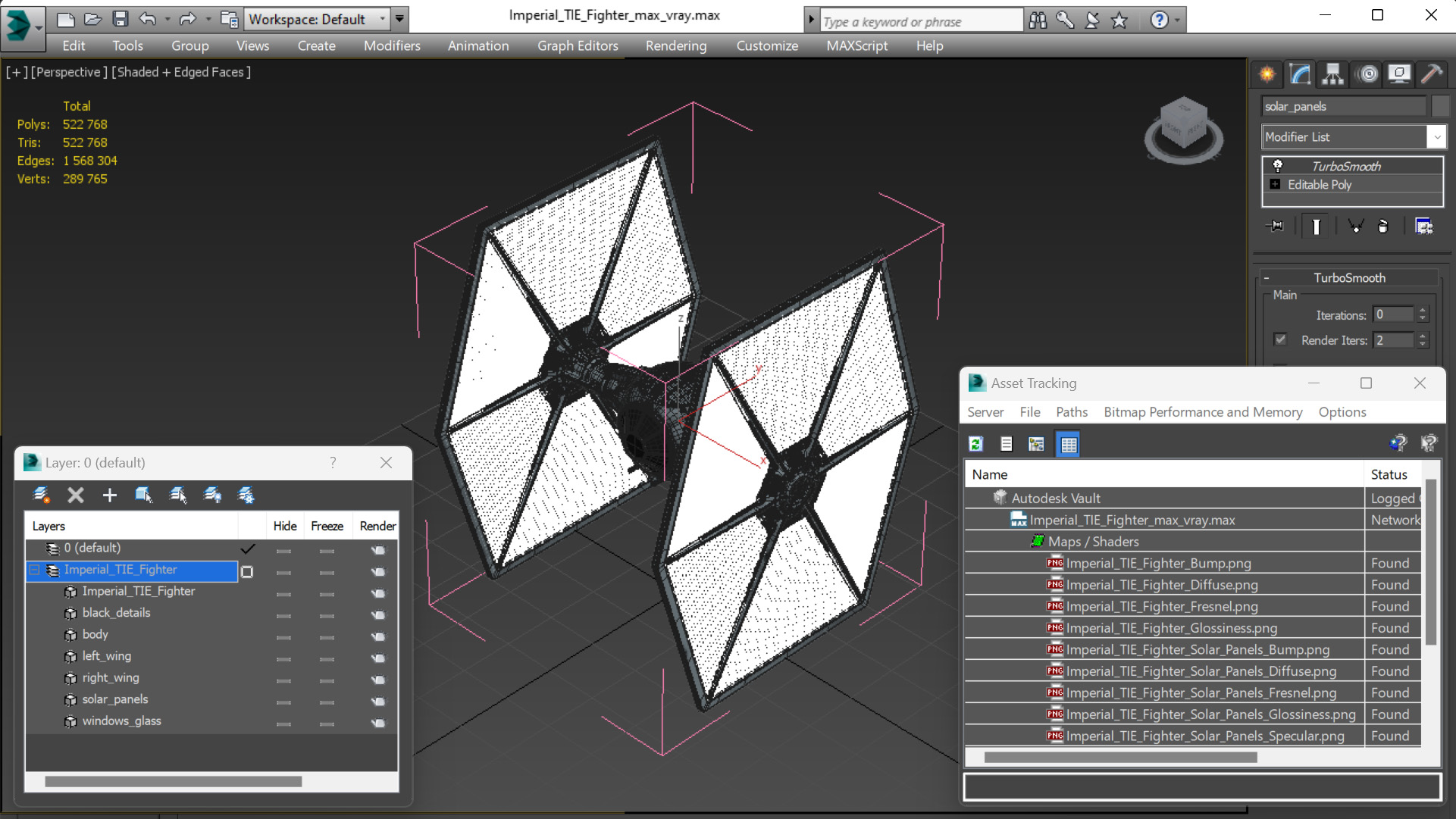The image size is (1456, 819).
Task: Remove modifier with trash can icon
Action: (x=1382, y=226)
